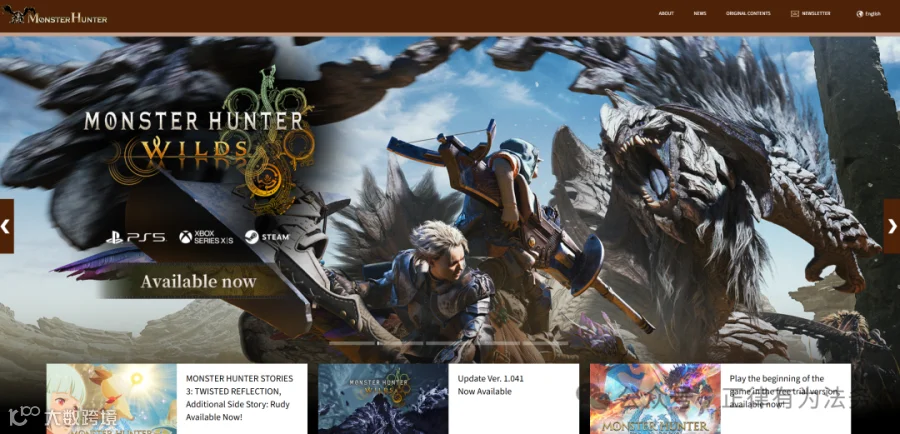Click the Monster Hunter logo
The height and width of the screenshot is (434, 900).
click(55, 15)
